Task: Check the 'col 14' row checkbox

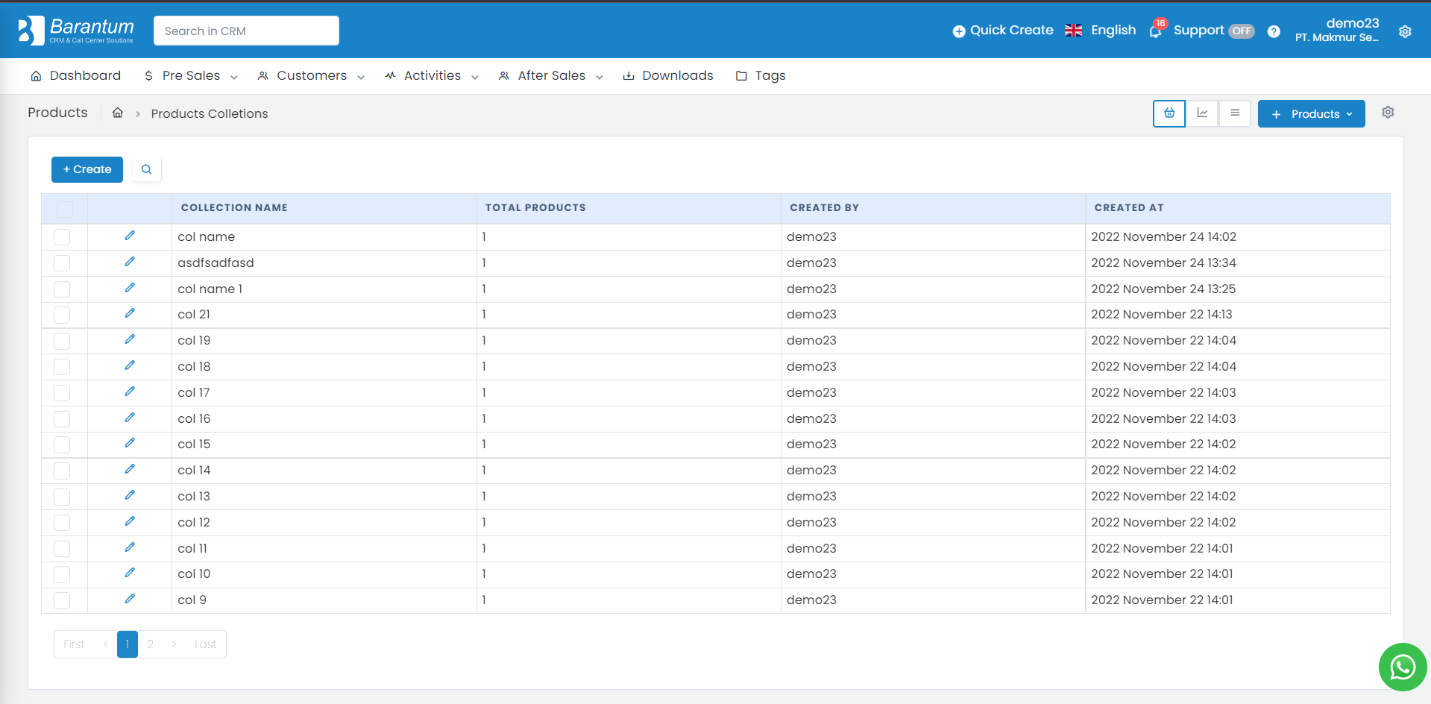Action: 62,470
